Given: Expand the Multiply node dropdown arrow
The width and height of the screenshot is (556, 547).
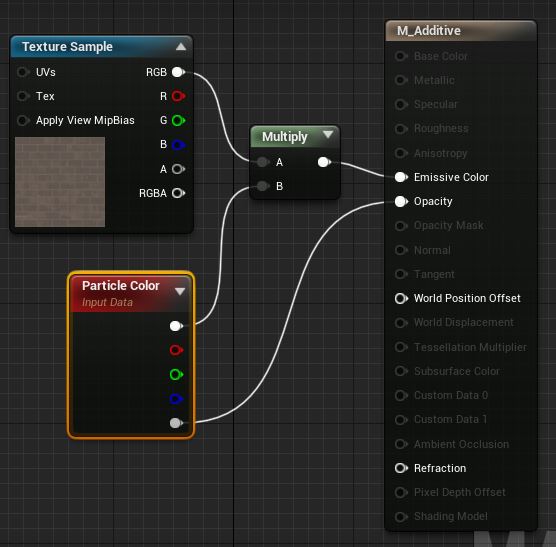Looking at the screenshot, I should (x=328, y=134).
